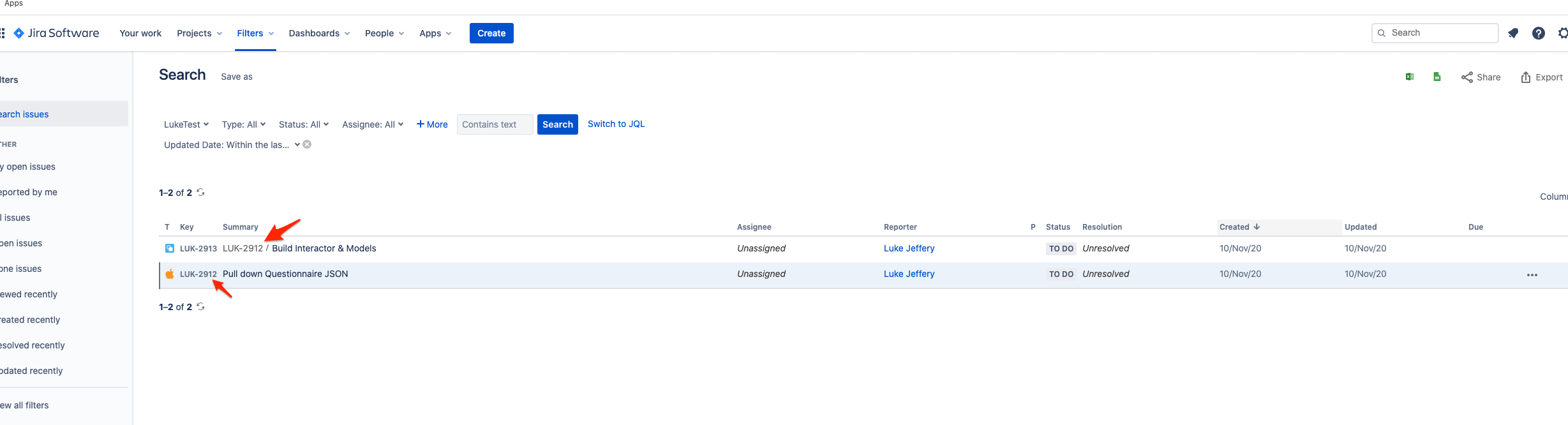Open Pull down Questionnaire JSON summary
The image size is (1568, 425).
pos(285,274)
